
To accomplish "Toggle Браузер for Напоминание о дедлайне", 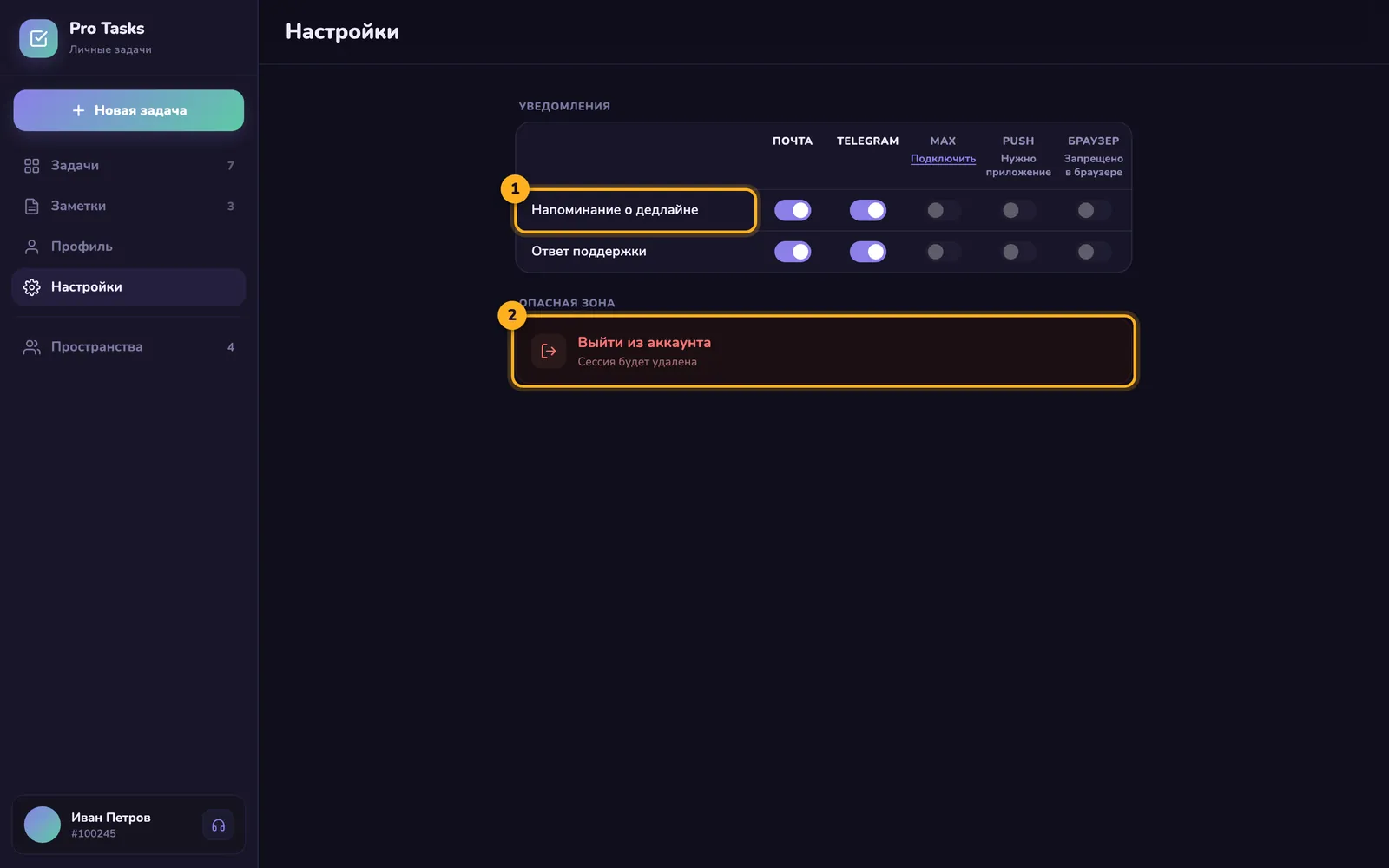I will point(1094,210).
